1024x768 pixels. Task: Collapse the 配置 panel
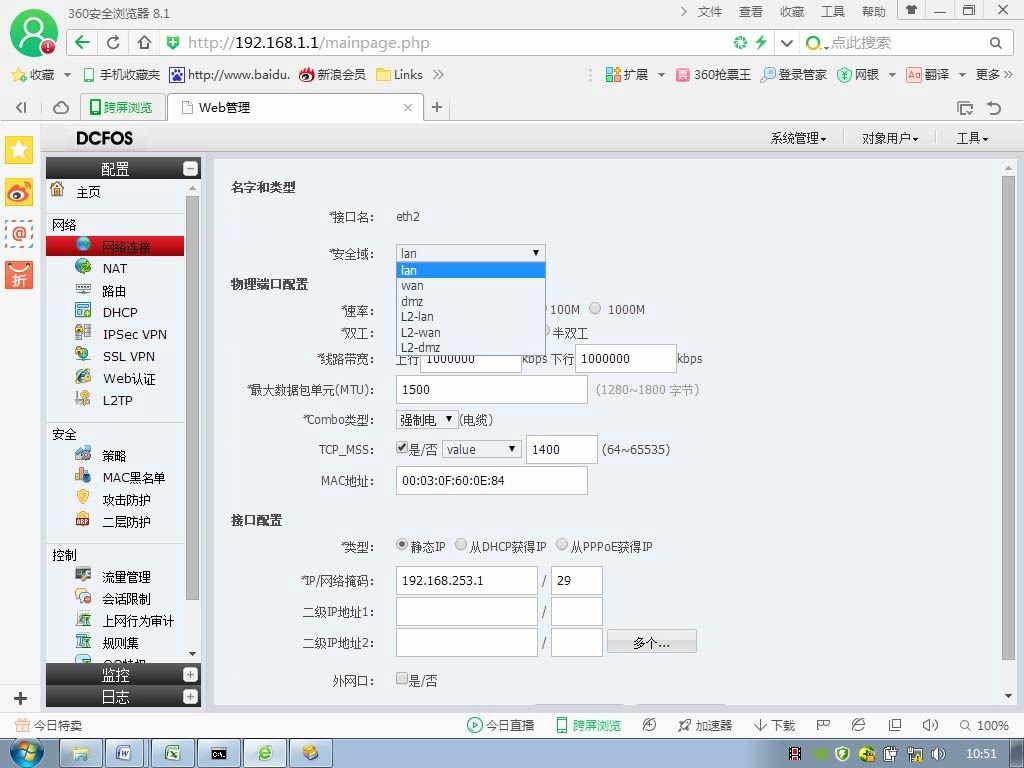[190, 168]
